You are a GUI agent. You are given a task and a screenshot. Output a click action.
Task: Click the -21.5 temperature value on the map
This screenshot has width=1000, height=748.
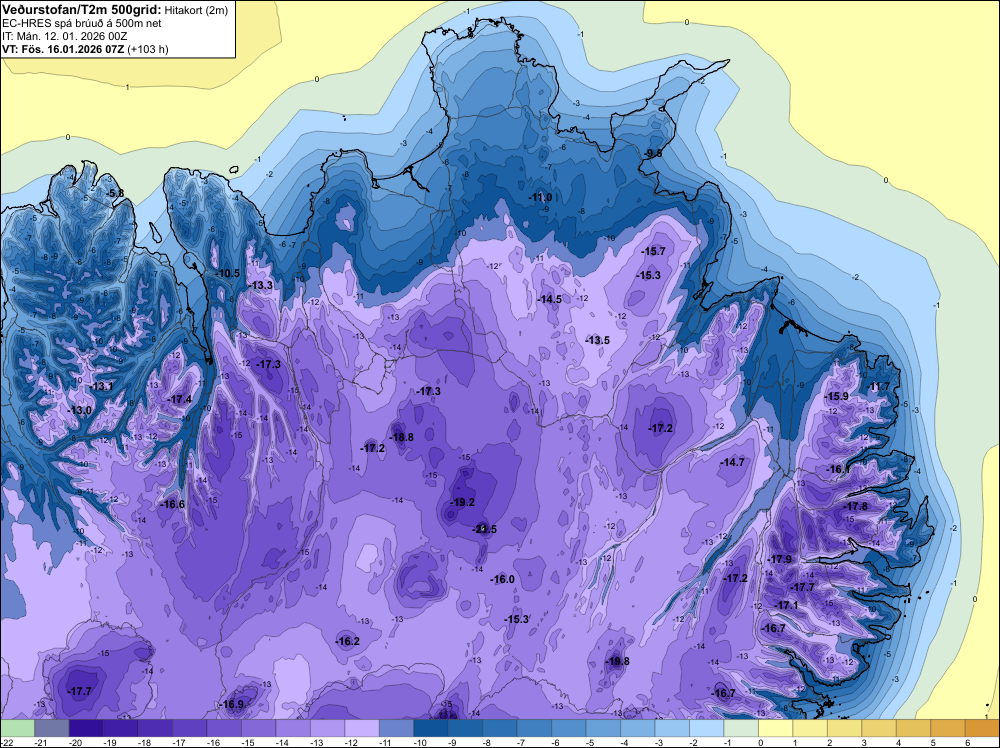pyautogui.click(x=485, y=529)
